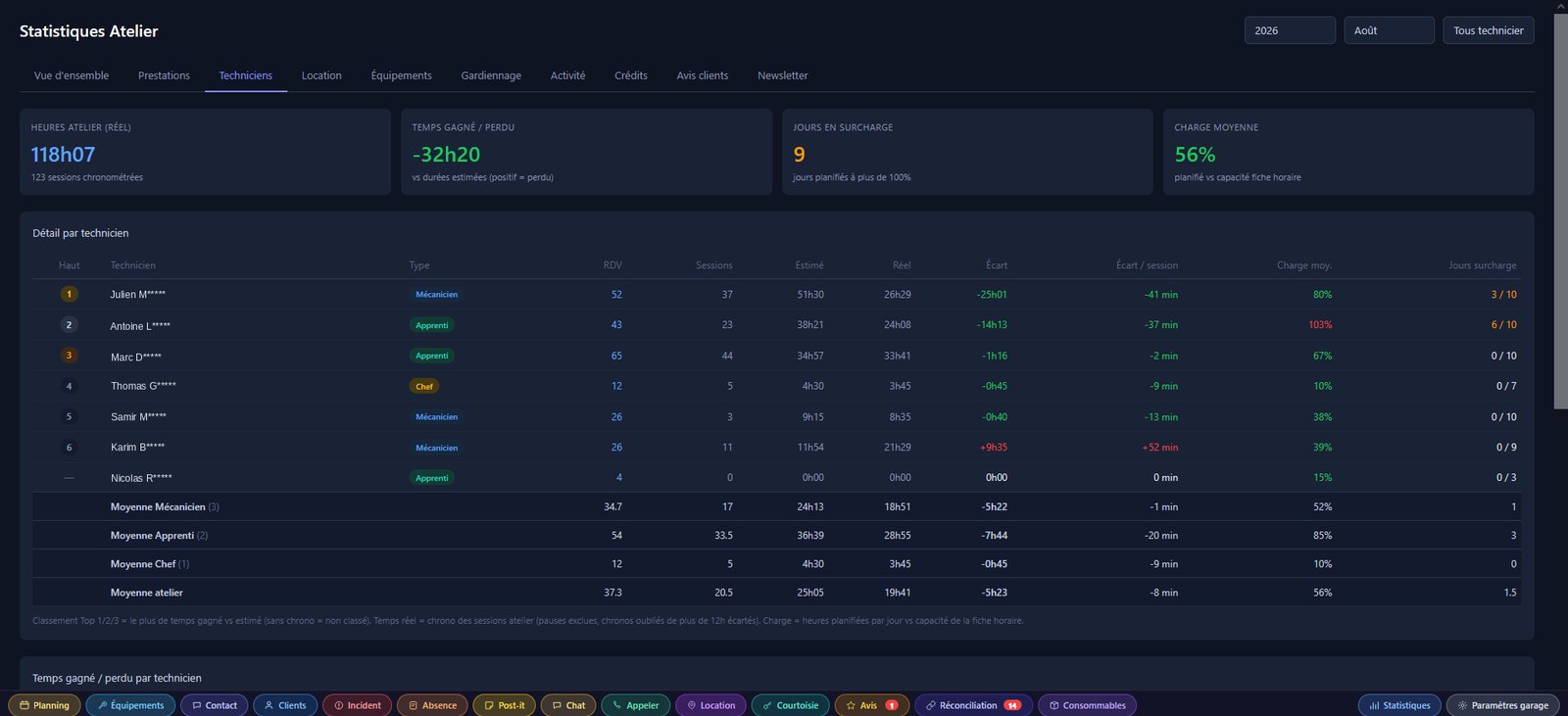Expand the 2026 year dropdown
Viewport: 1568px width, 716px height.
coord(1290,30)
